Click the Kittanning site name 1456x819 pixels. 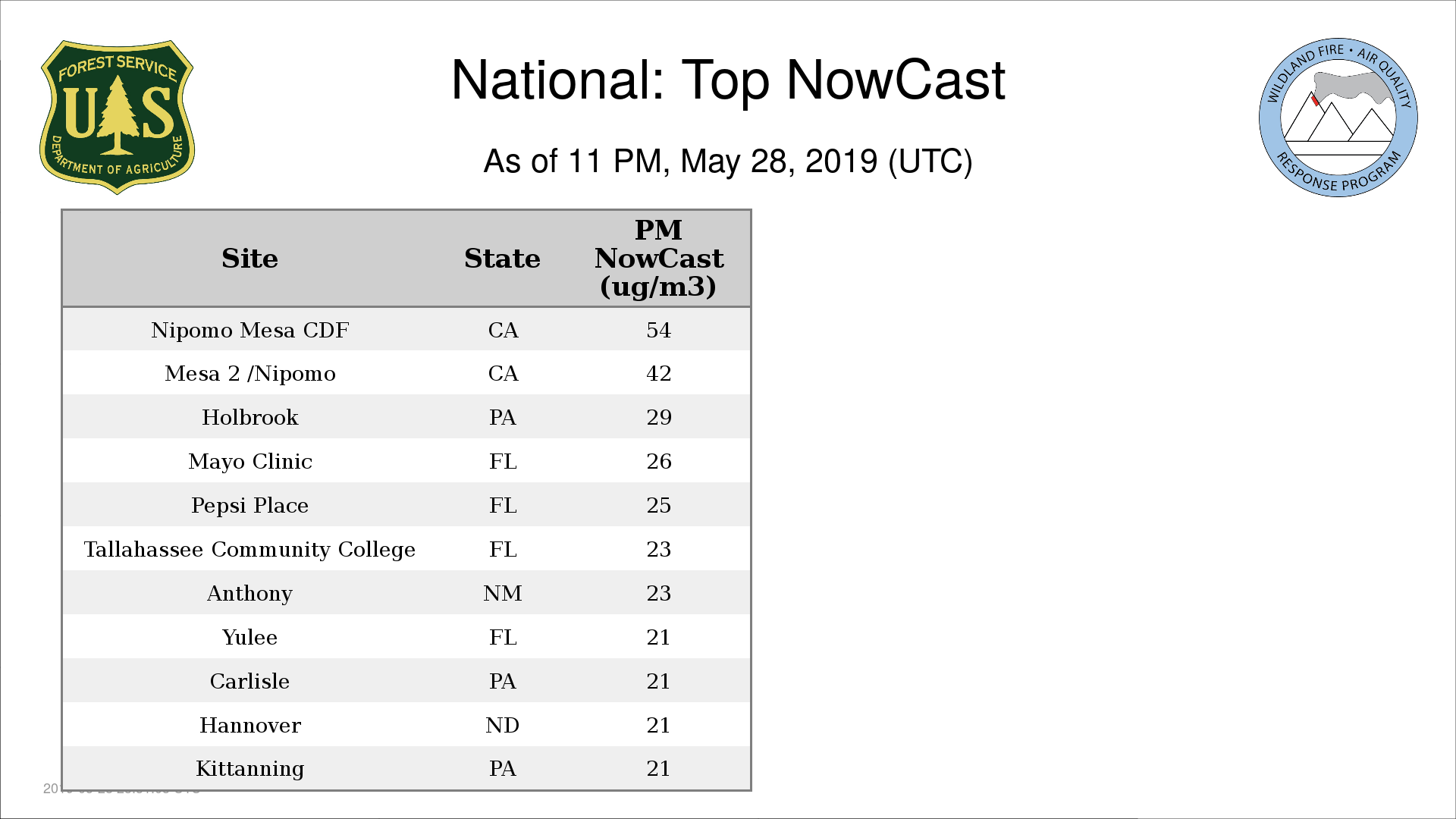click(x=249, y=768)
